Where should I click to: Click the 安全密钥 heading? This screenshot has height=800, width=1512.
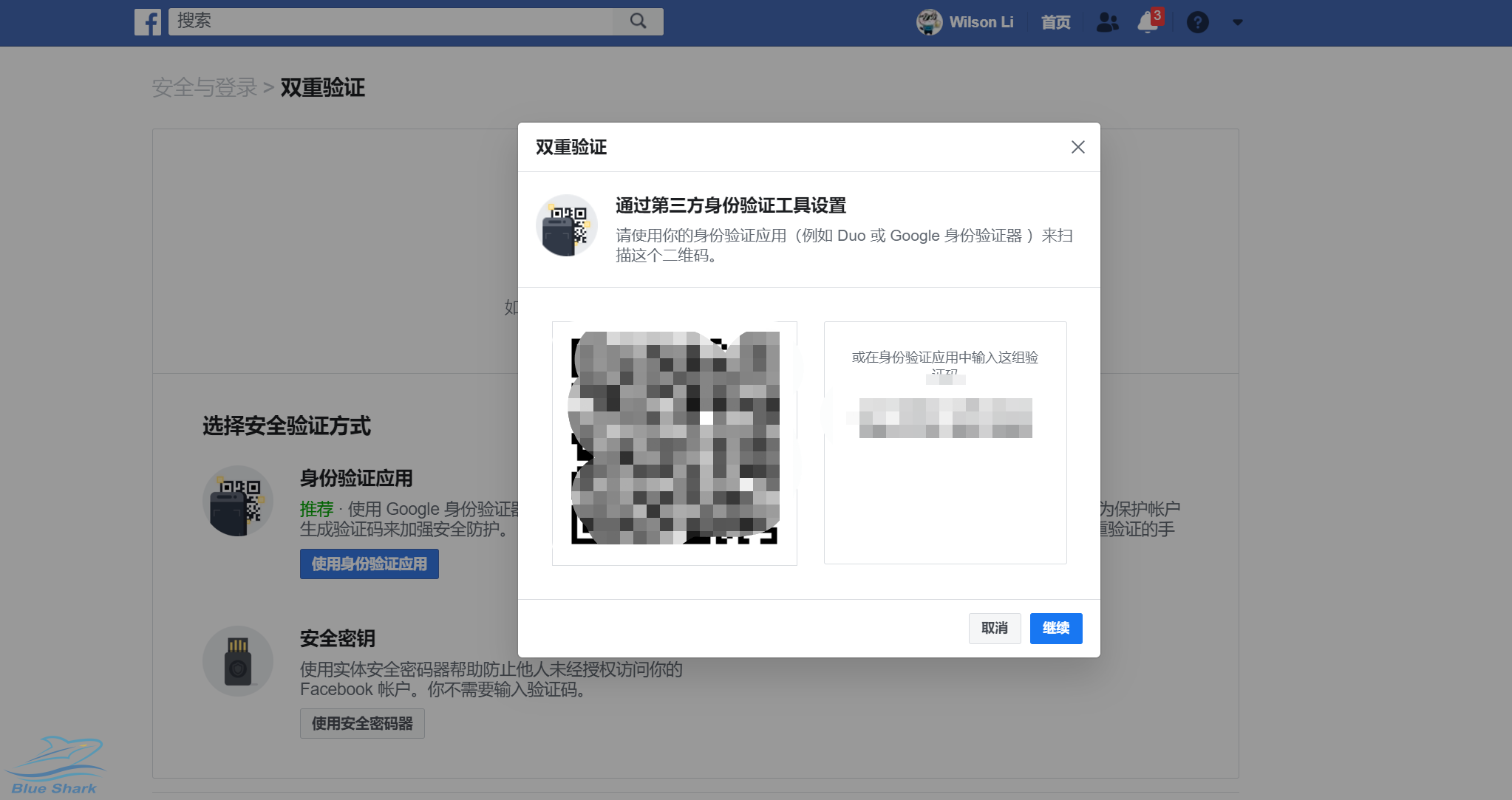(x=338, y=638)
